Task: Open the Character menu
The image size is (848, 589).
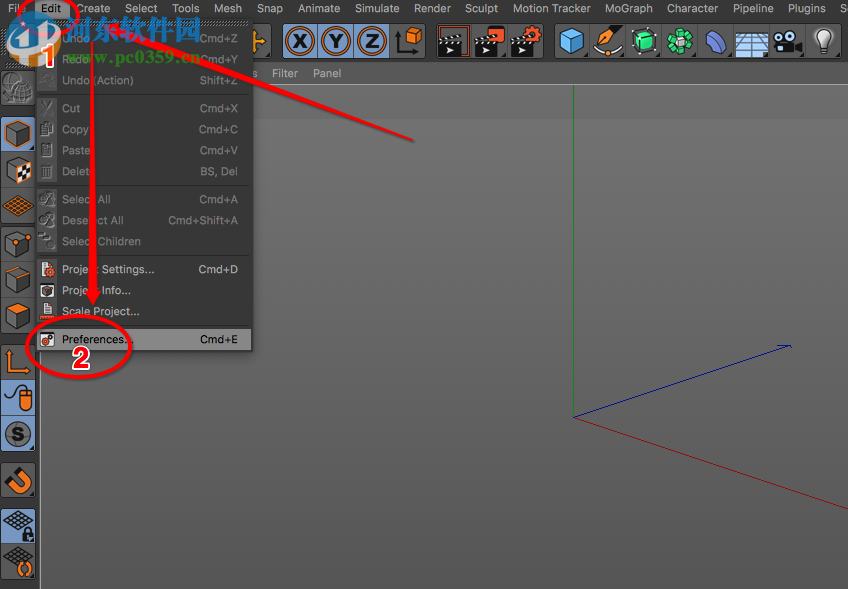Action: tap(692, 8)
